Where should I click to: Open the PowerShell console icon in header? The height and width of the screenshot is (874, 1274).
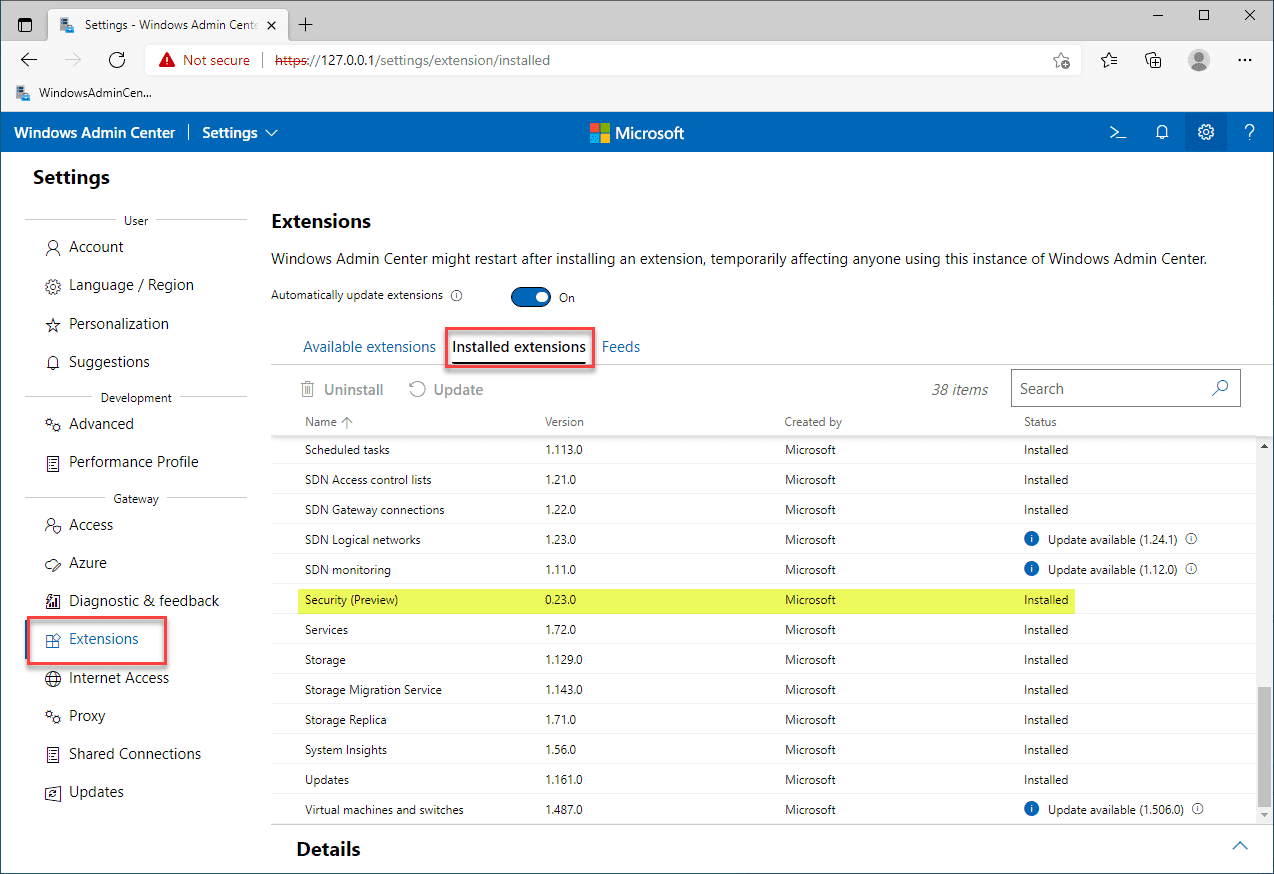1118,132
